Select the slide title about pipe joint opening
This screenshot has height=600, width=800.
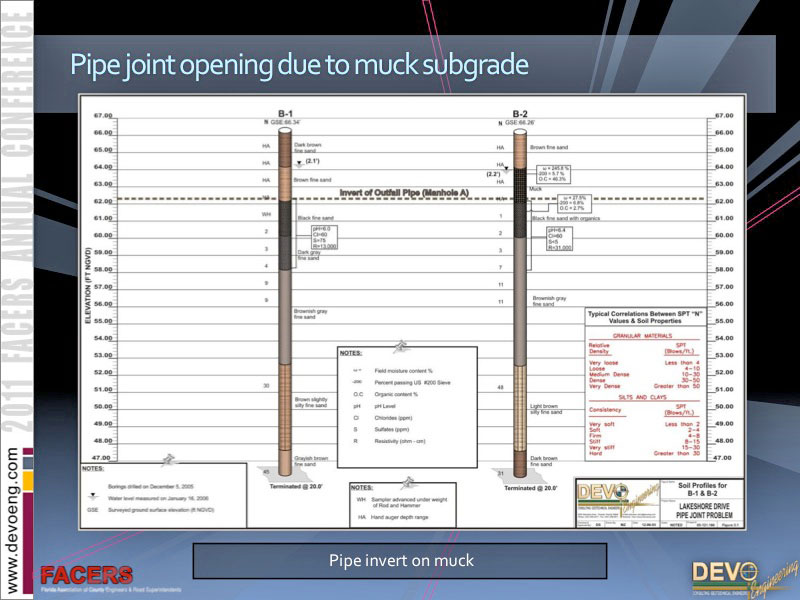tap(298, 64)
